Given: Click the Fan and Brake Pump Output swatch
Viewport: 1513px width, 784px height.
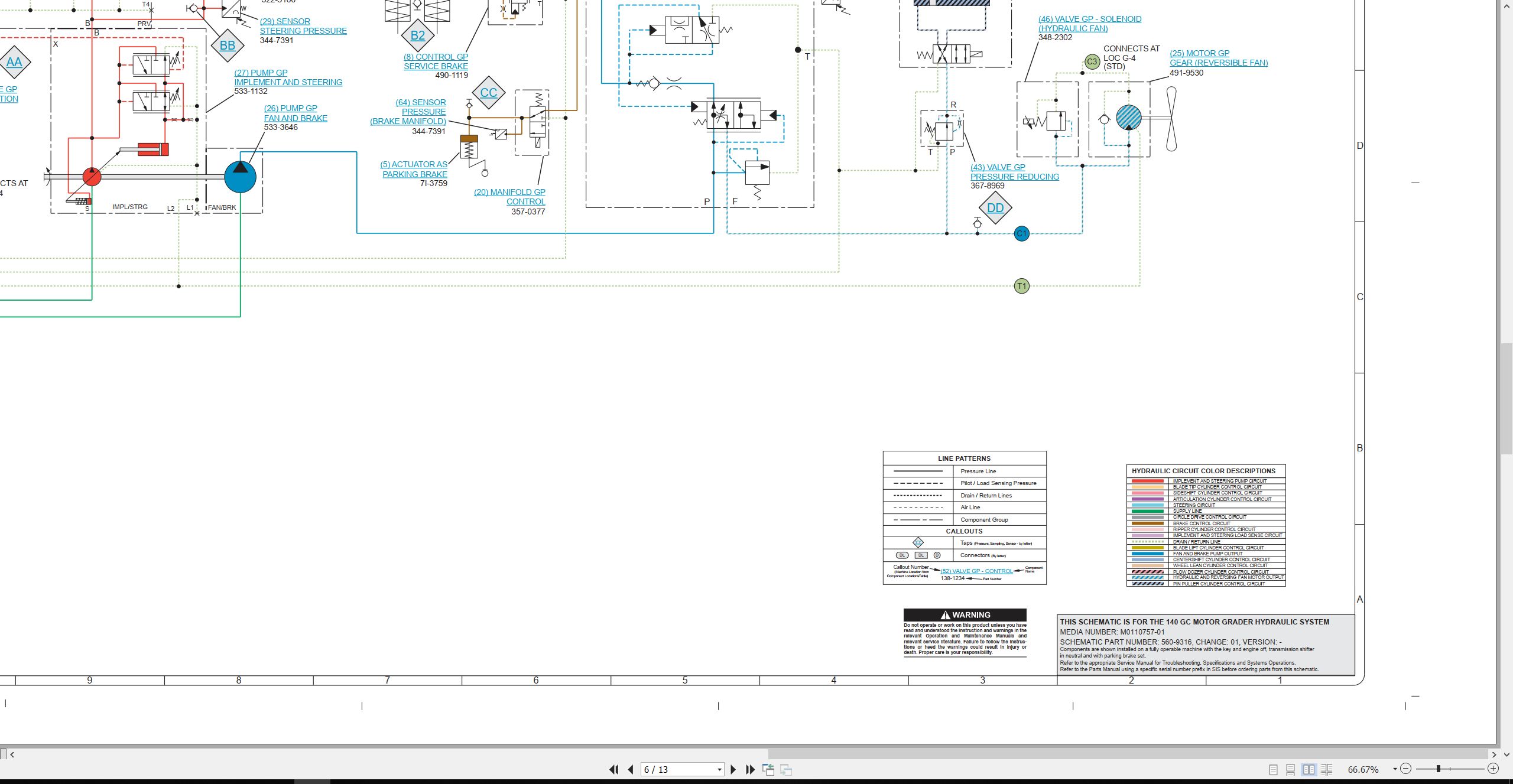Looking at the screenshot, I should (x=1147, y=554).
